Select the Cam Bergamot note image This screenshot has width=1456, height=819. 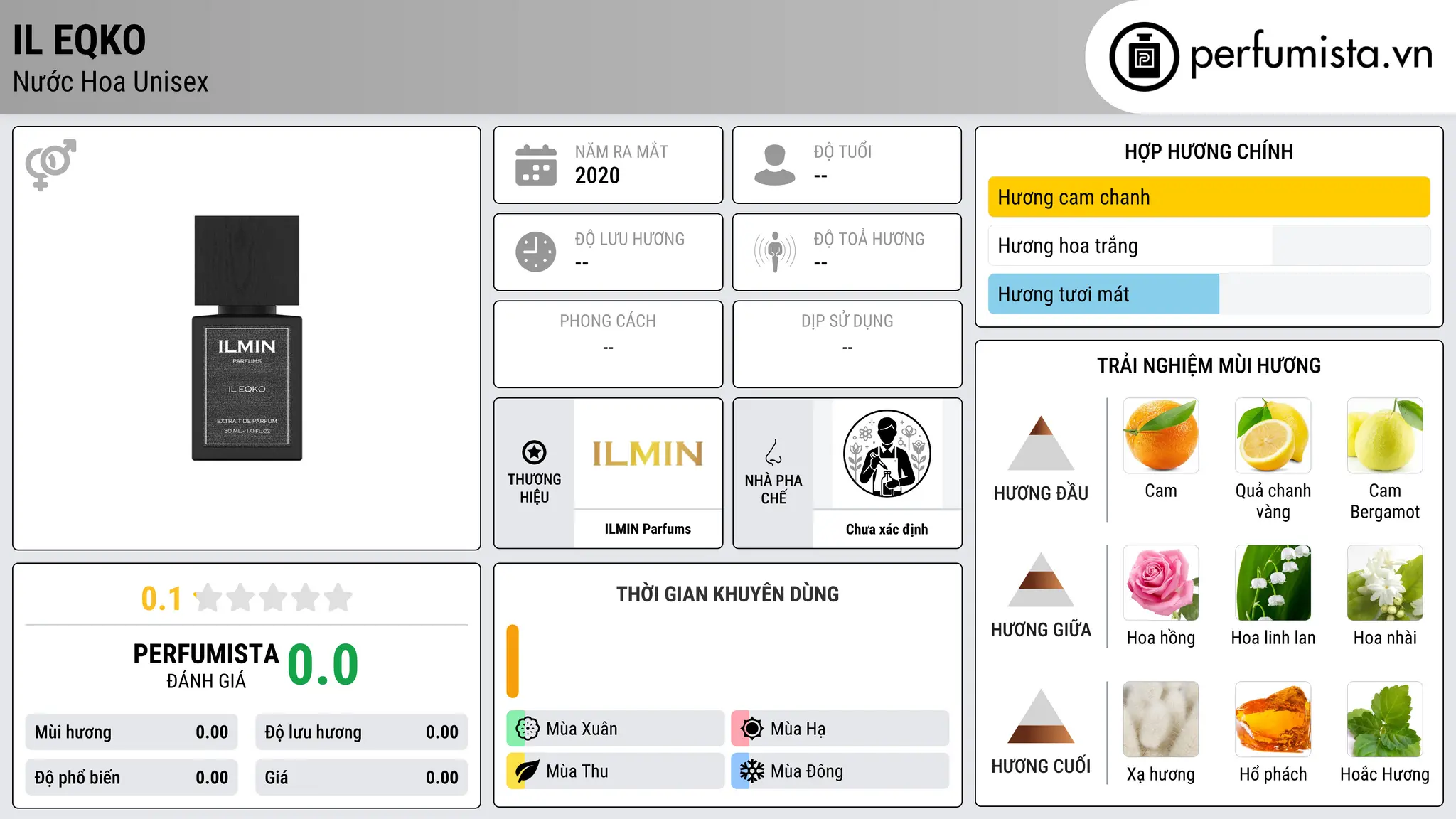tap(1385, 436)
